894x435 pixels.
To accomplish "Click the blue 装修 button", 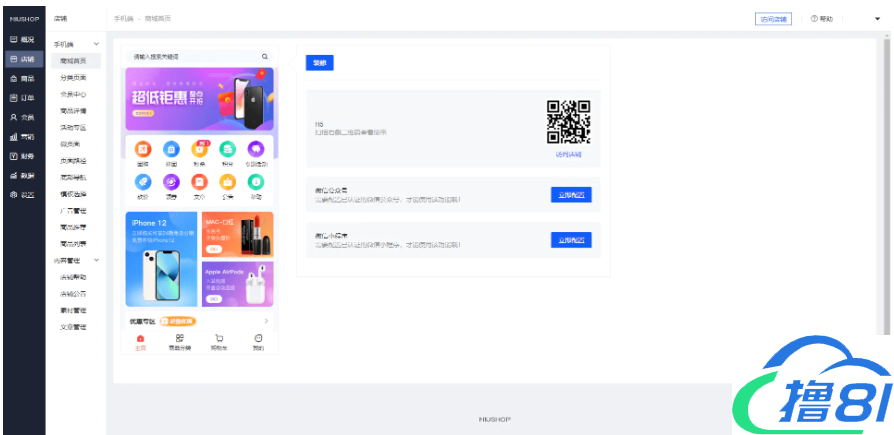I will pos(320,62).
